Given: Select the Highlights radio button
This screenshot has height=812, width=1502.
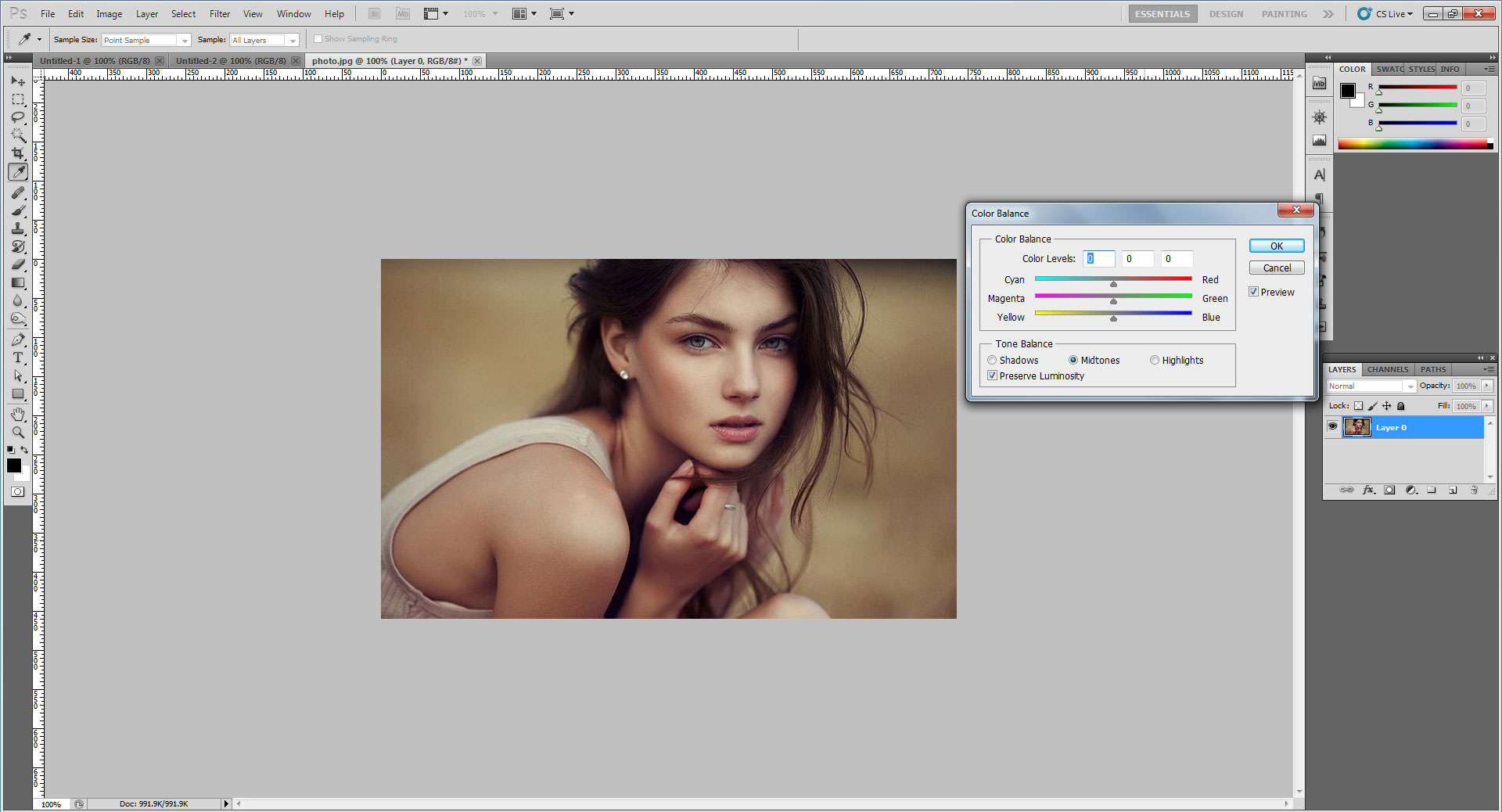Looking at the screenshot, I should (x=1155, y=361).
